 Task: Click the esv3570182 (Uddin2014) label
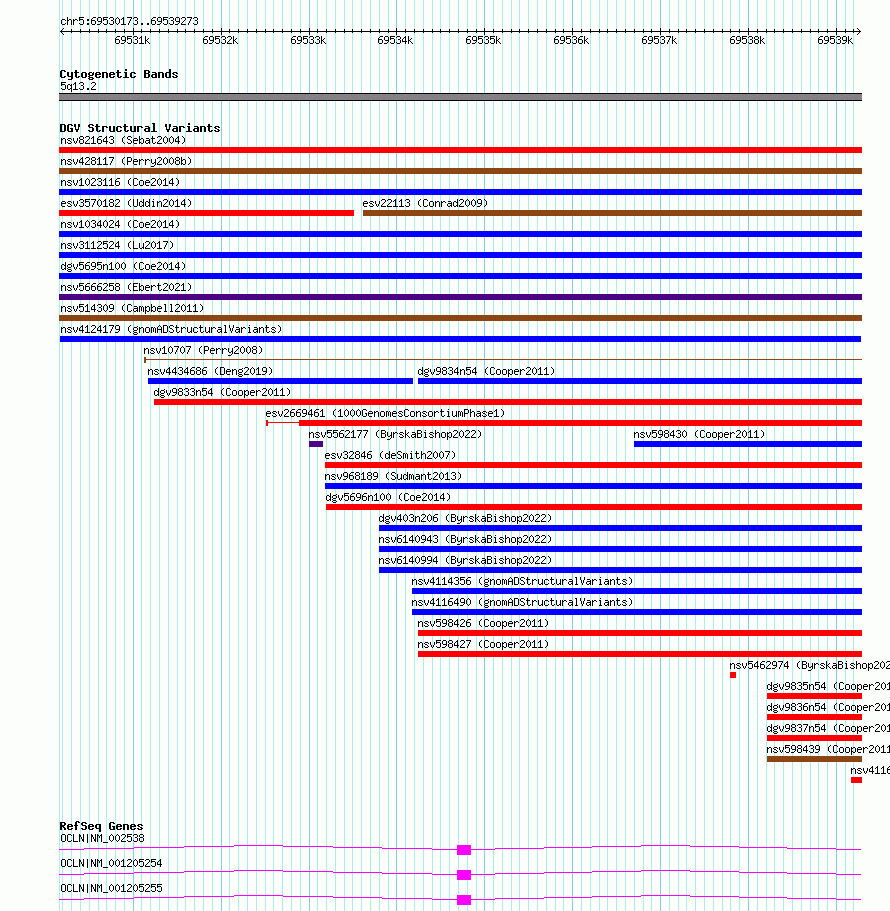[126, 203]
